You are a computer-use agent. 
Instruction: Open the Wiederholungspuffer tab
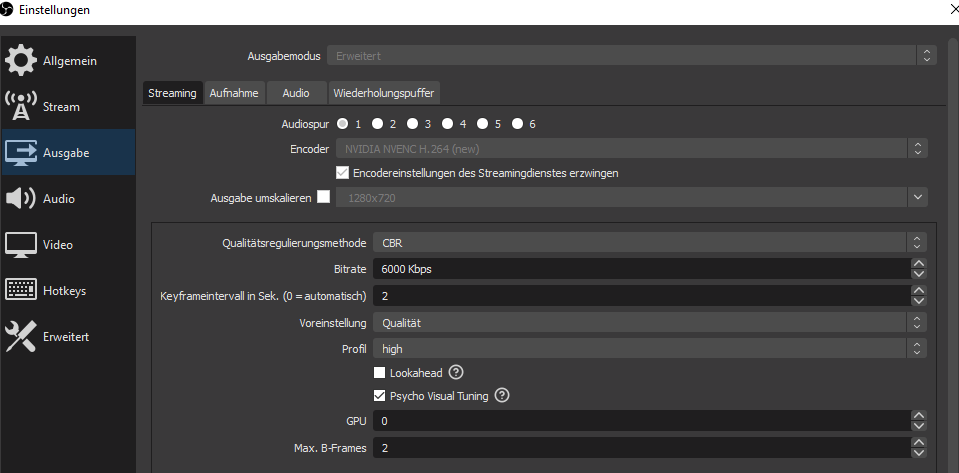[x=385, y=93]
